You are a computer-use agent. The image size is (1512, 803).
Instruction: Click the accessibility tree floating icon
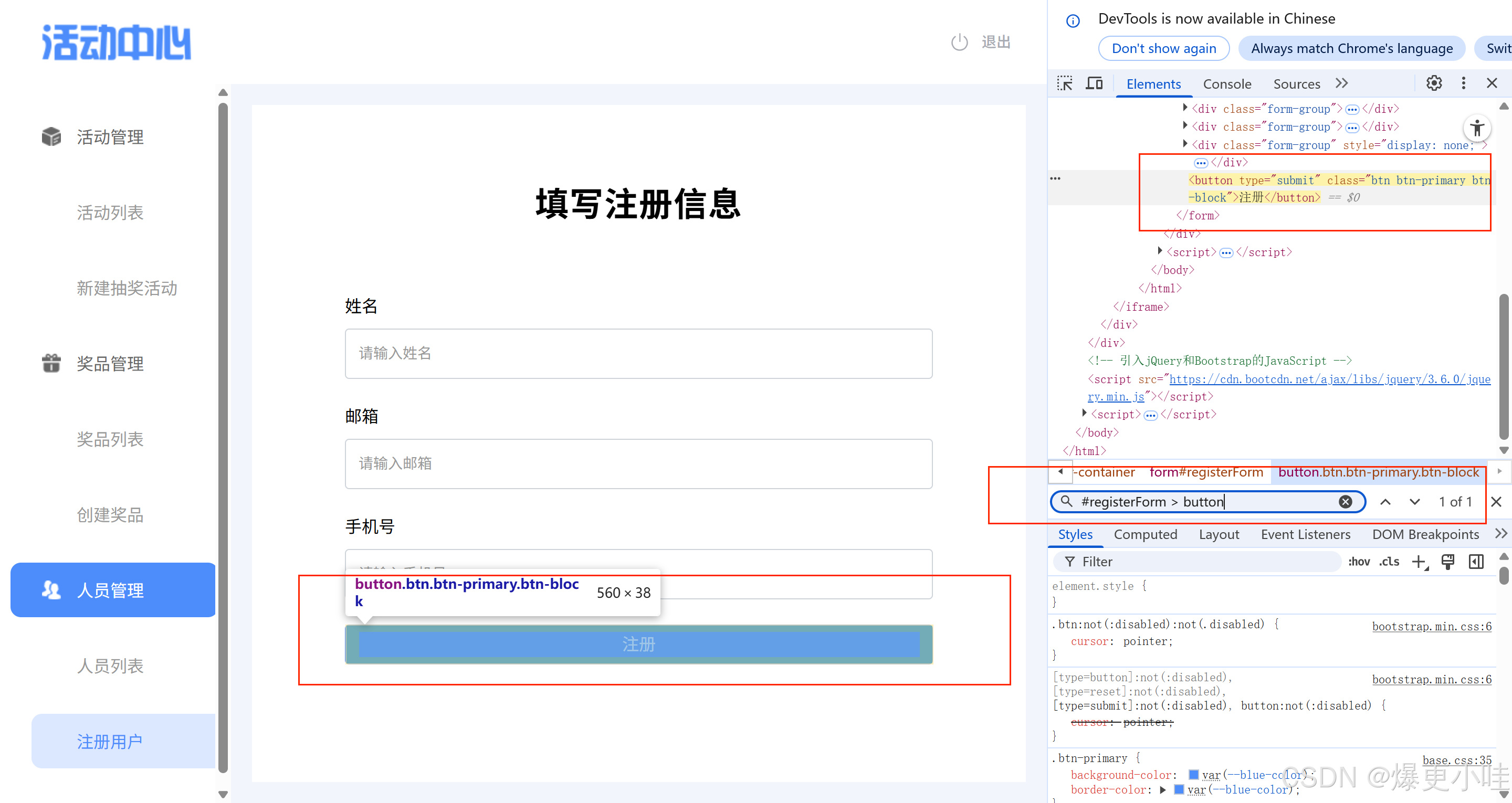(x=1477, y=128)
